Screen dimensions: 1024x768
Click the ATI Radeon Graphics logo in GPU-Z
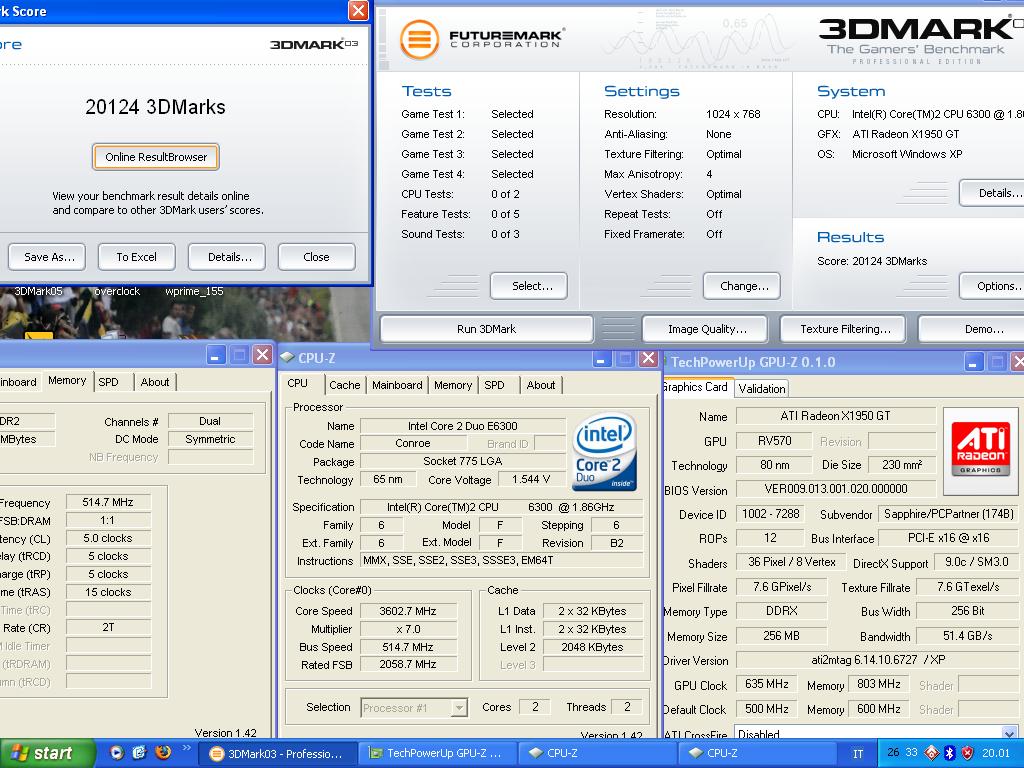[980, 449]
